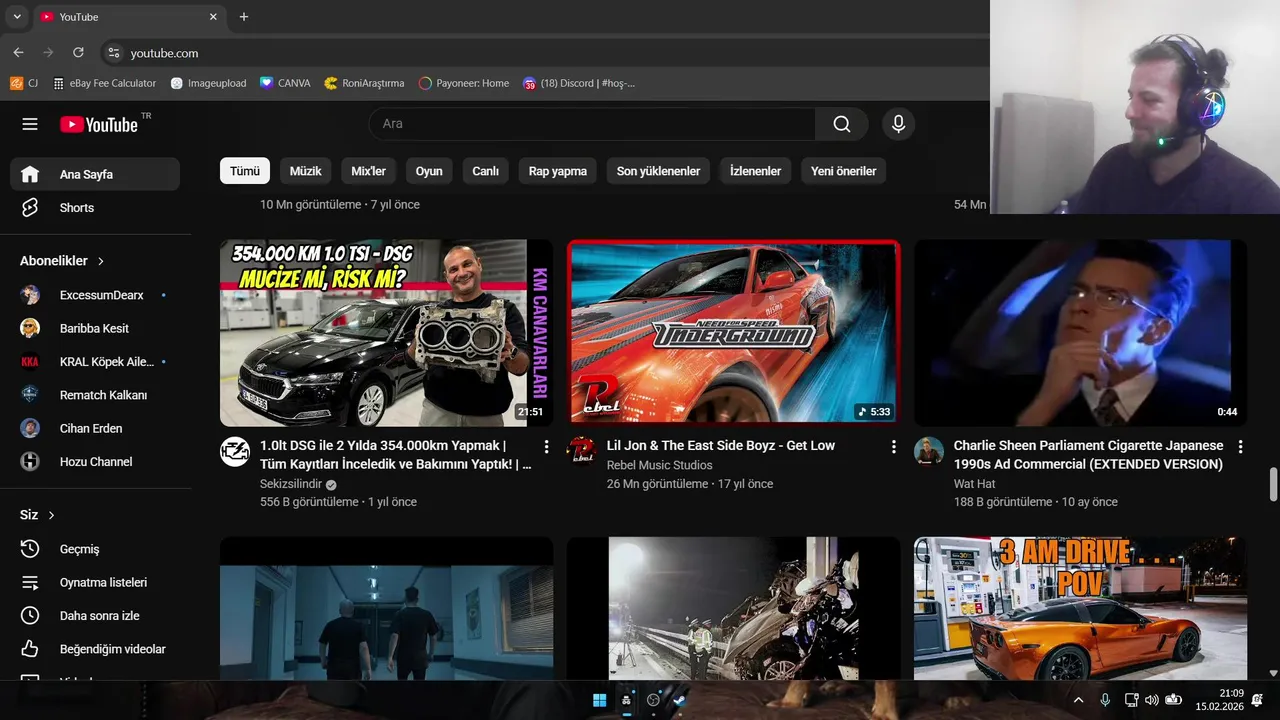
Task: Open the Imageupload bookmark
Action: point(208,83)
